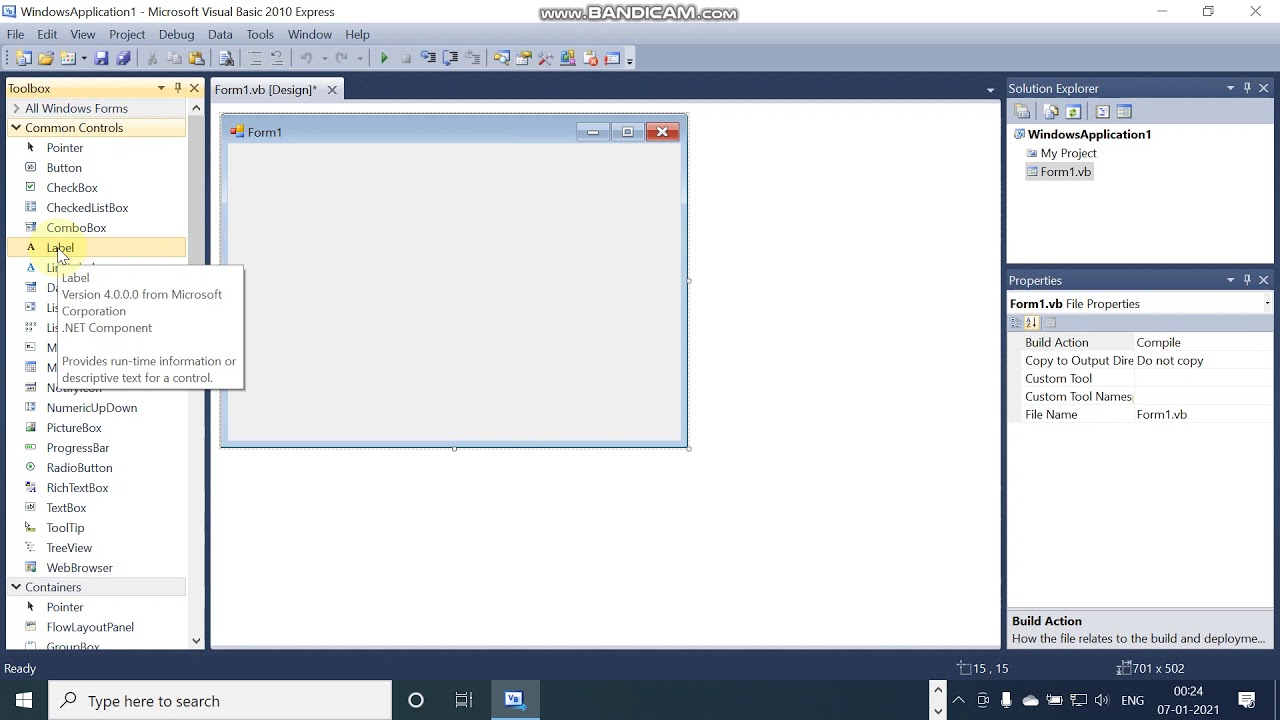Open Solution Explorer window position dropdown
Image resolution: width=1280 pixels, height=720 pixels.
[1230, 88]
